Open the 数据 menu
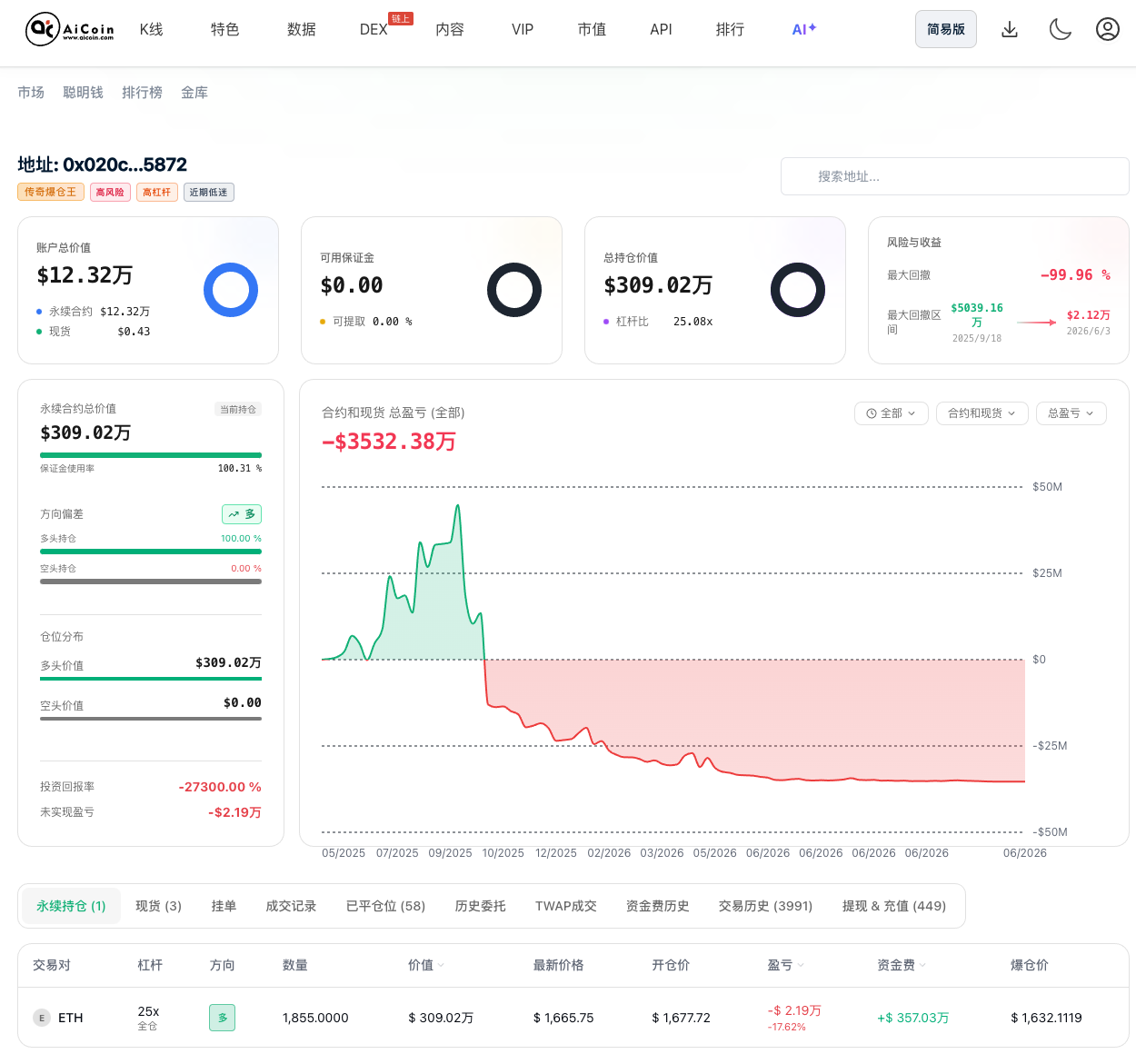 pyautogui.click(x=302, y=30)
